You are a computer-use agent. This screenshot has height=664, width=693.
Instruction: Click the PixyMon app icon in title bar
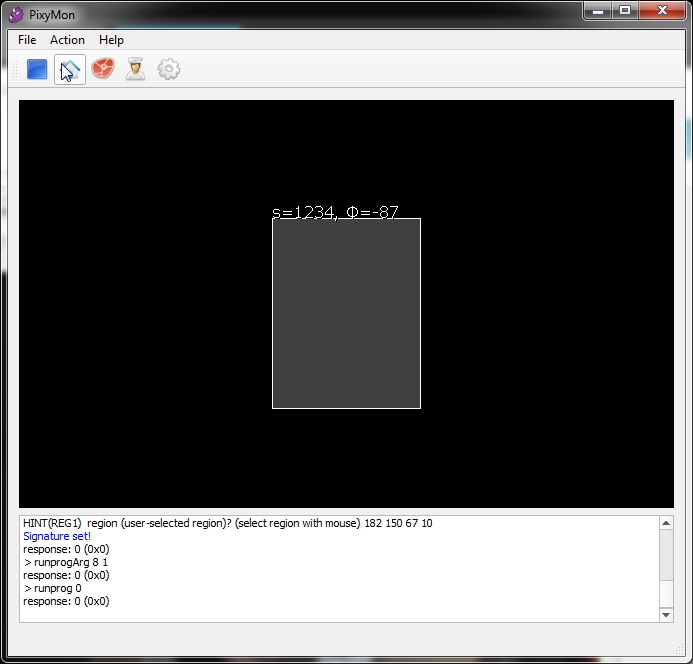coord(16,14)
